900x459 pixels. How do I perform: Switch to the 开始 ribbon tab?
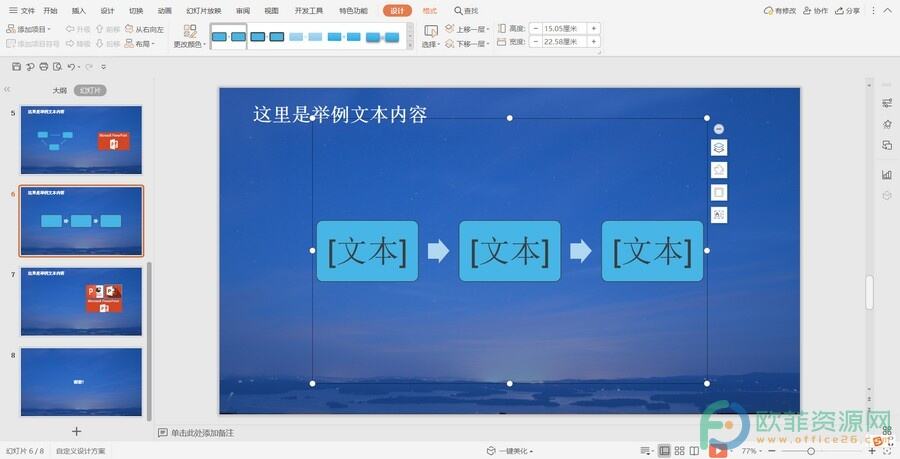[x=51, y=10]
